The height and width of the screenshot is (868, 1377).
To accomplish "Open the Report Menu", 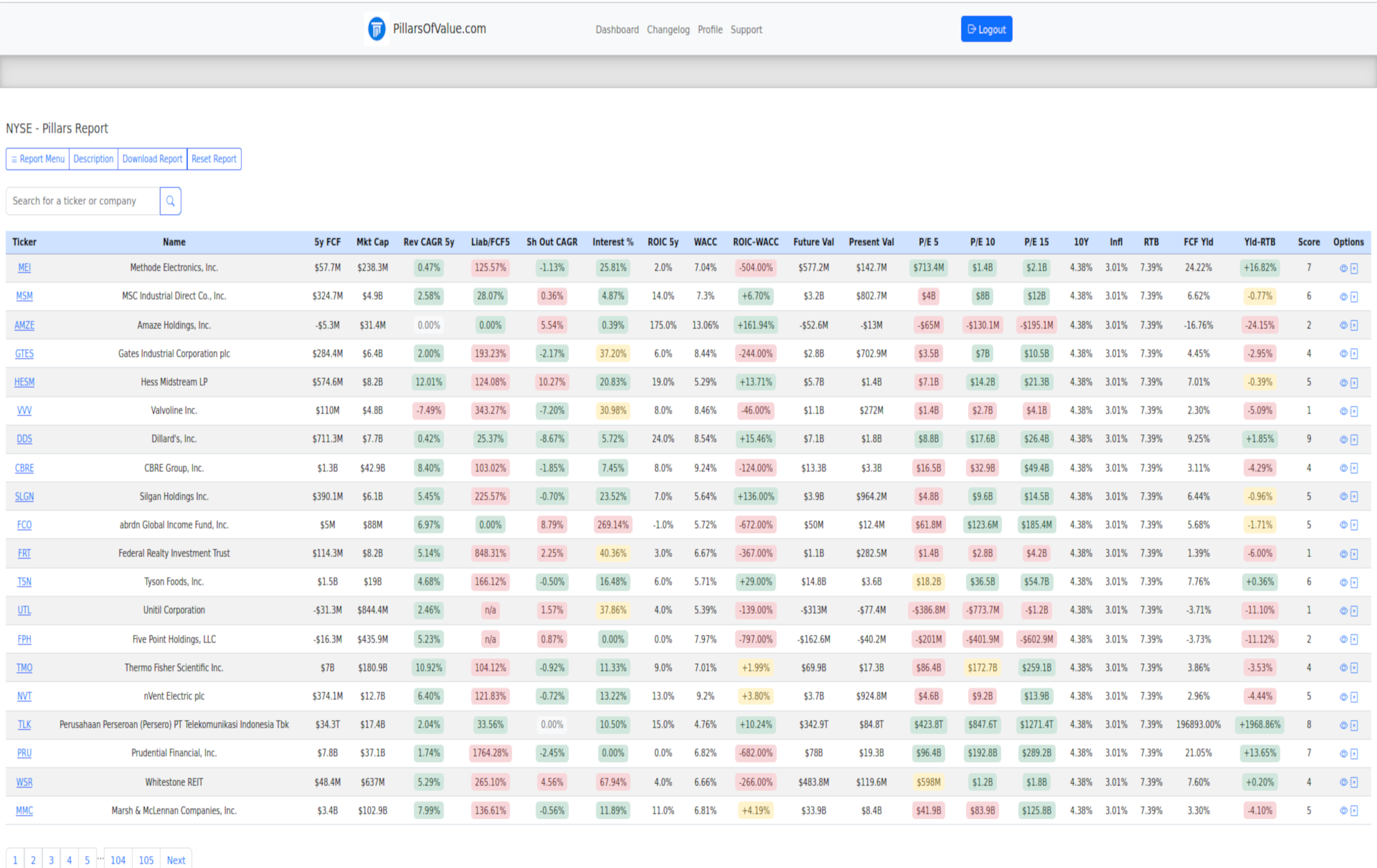I will 38,159.
